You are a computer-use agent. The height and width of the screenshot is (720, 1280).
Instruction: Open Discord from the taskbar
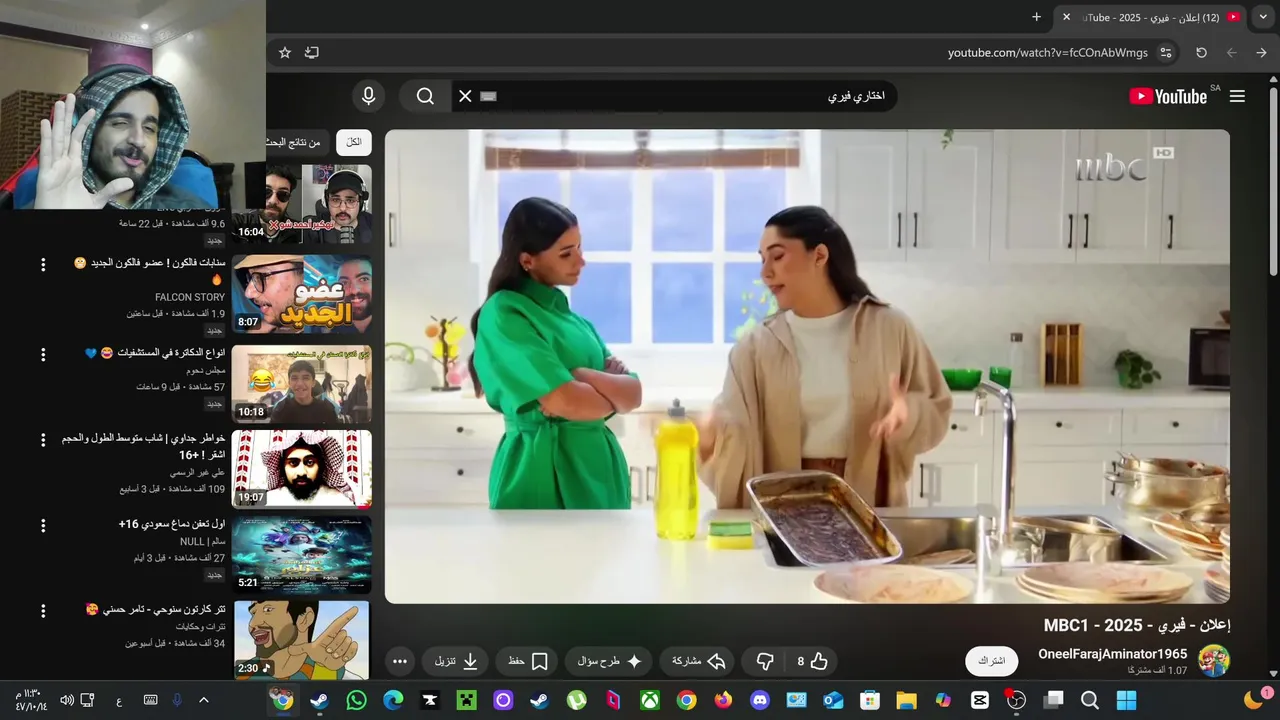pos(760,700)
